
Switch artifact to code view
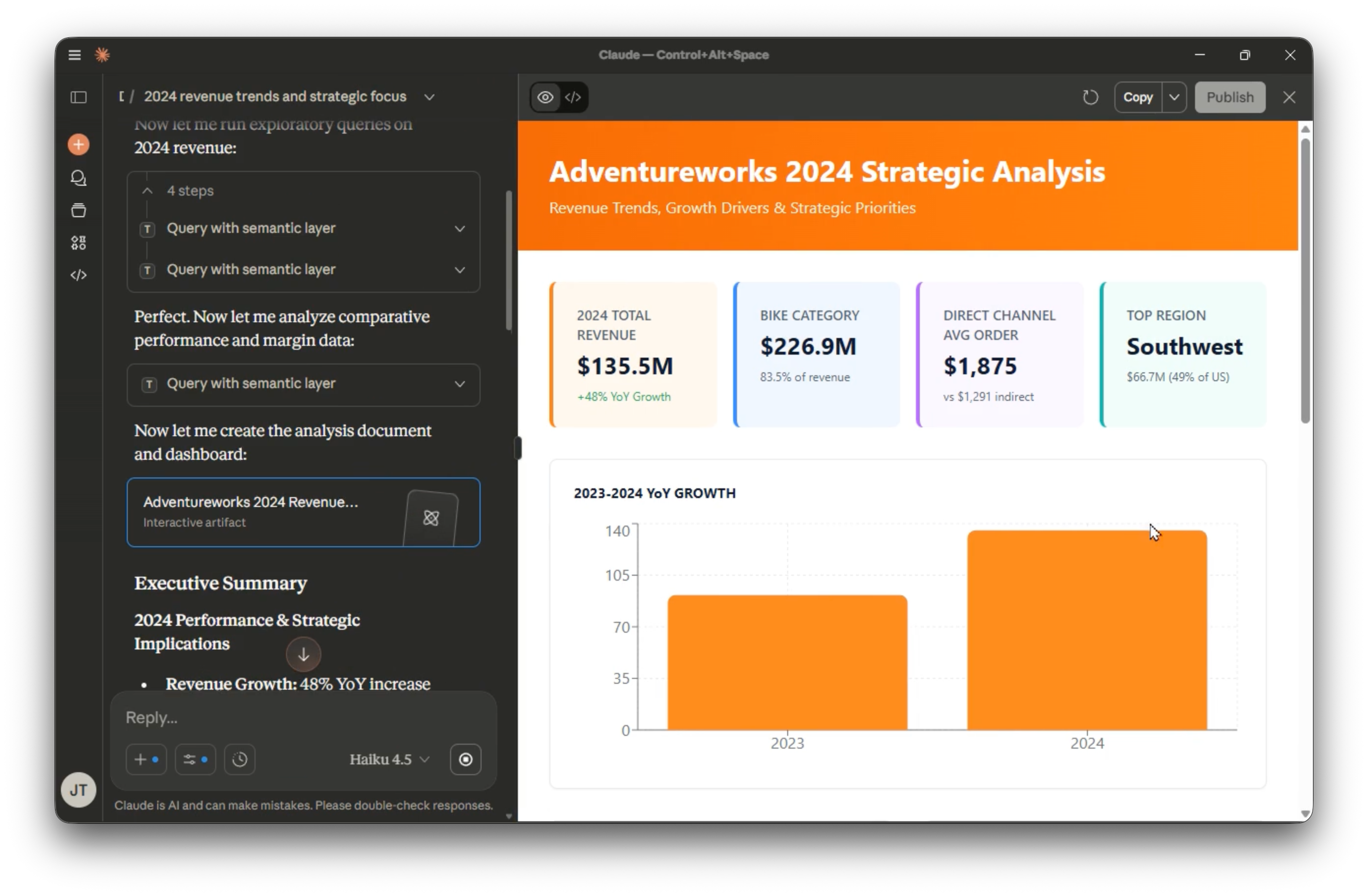(573, 97)
